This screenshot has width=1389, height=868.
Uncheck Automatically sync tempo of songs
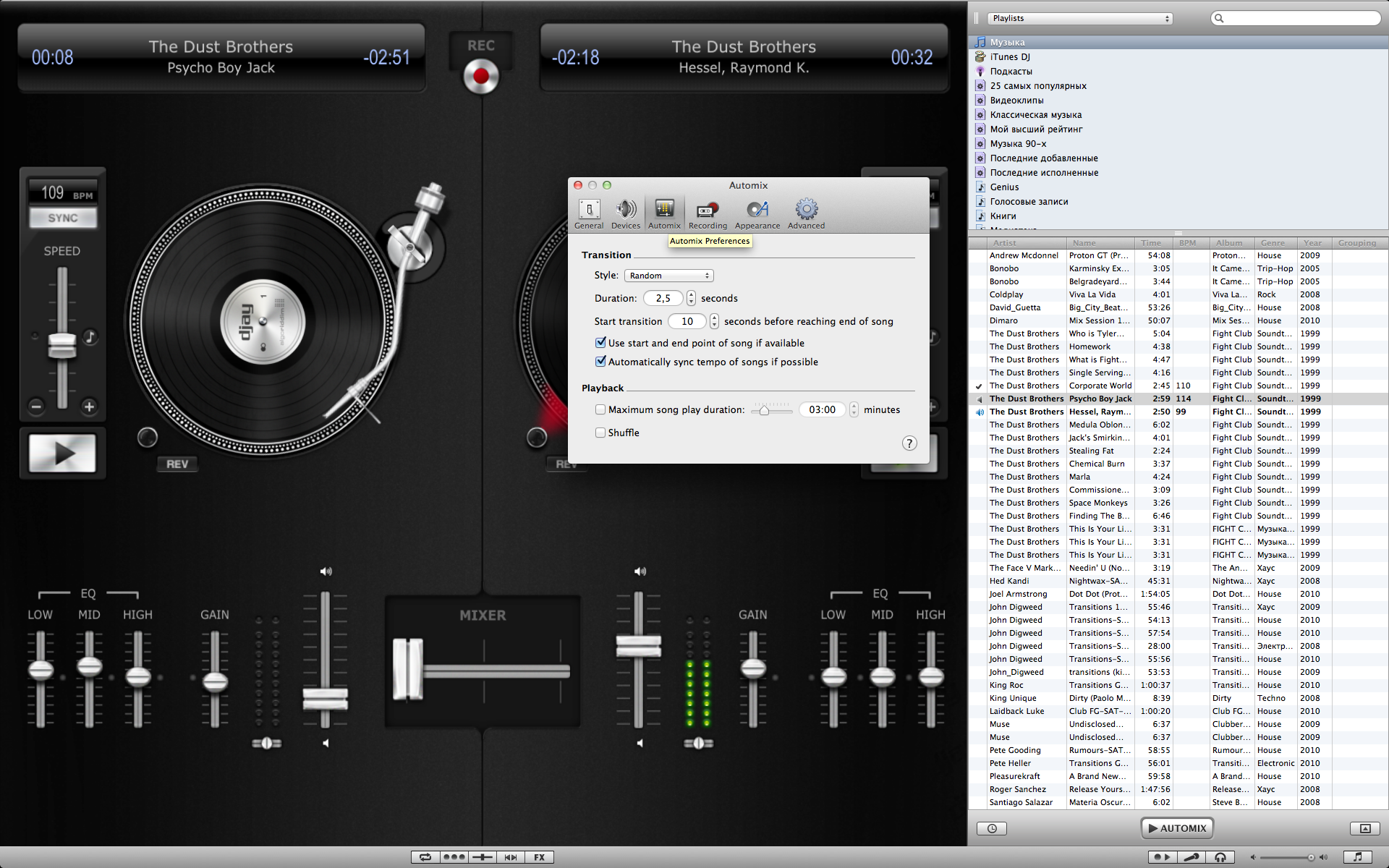(x=600, y=361)
